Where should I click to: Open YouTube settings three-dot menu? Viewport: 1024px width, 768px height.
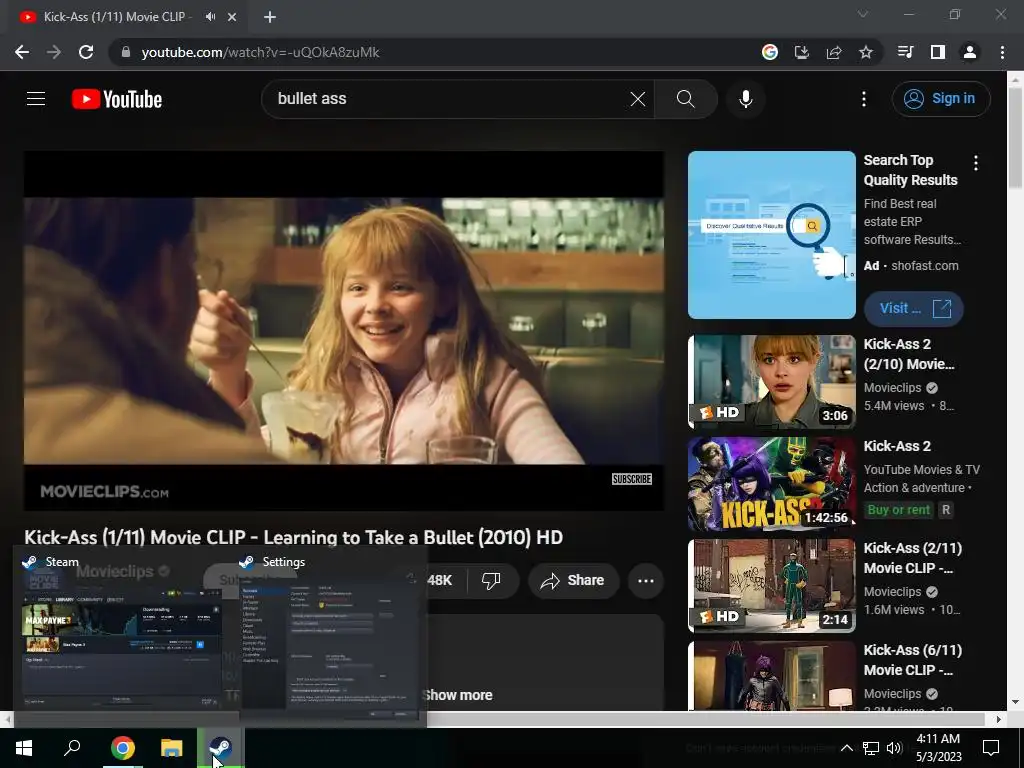click(x=863, y=99)
